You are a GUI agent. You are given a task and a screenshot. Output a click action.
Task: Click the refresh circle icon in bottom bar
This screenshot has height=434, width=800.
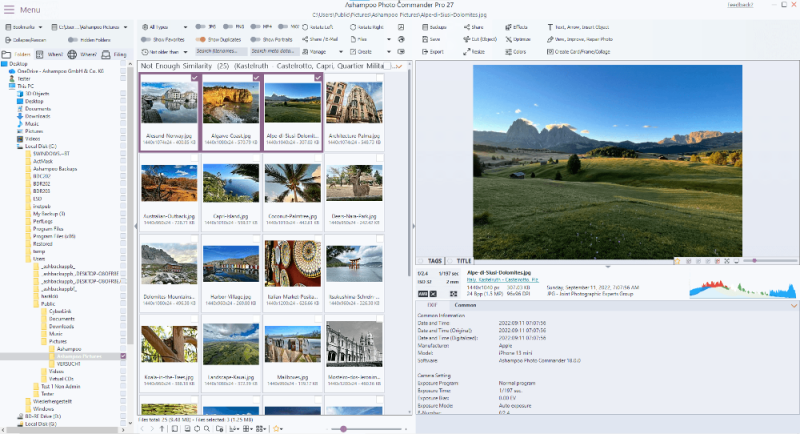click(x=197, y=429)
